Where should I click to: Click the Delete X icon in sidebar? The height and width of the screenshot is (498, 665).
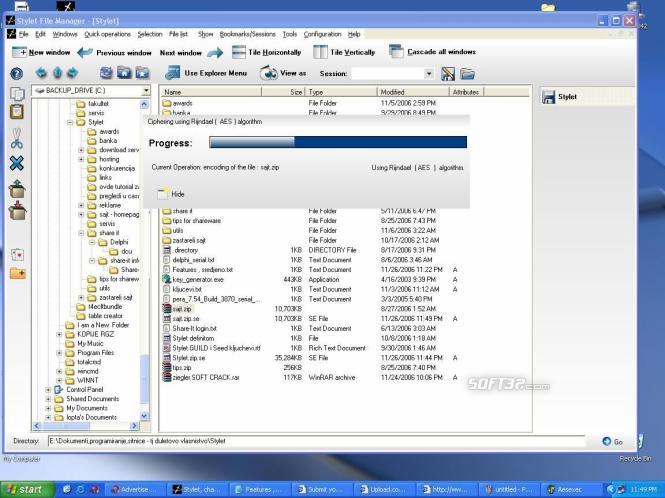(17, 163)
